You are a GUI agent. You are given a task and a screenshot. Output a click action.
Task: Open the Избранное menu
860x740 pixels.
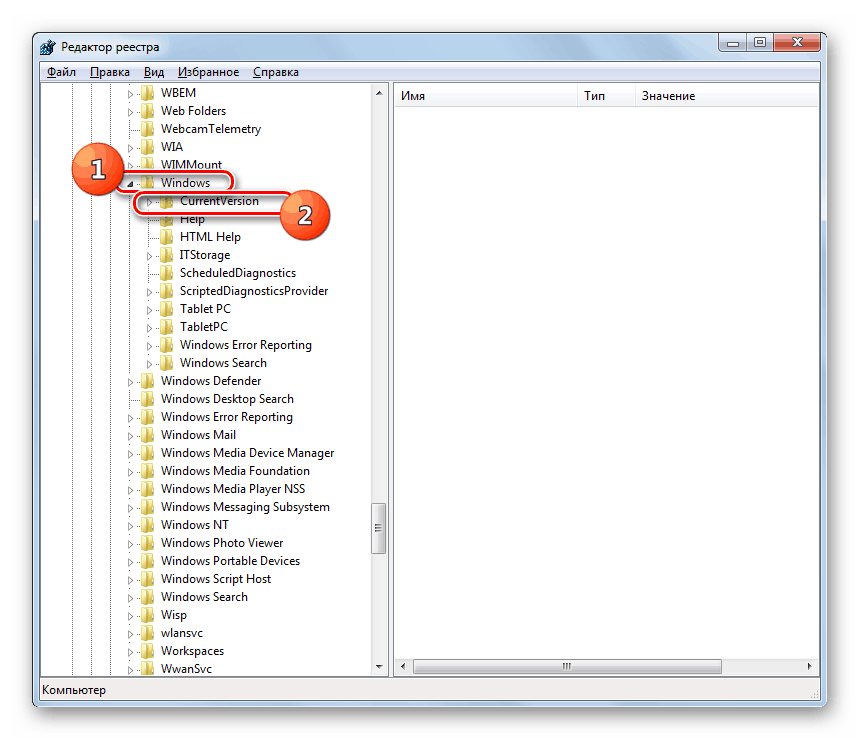coord(208,72)
